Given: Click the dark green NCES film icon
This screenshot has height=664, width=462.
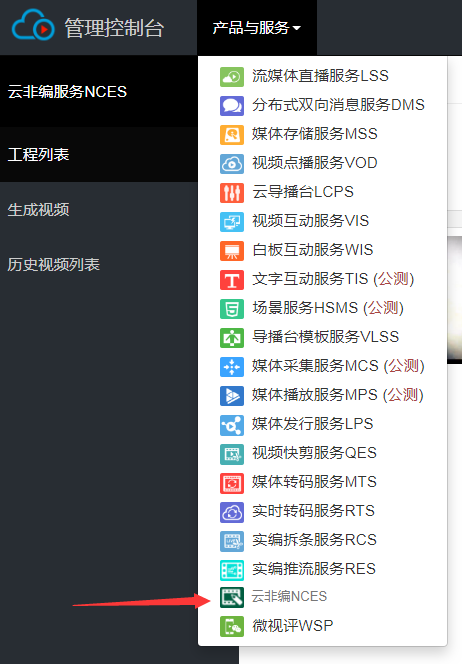Looking at the screenshot, I should coord(232,597).
